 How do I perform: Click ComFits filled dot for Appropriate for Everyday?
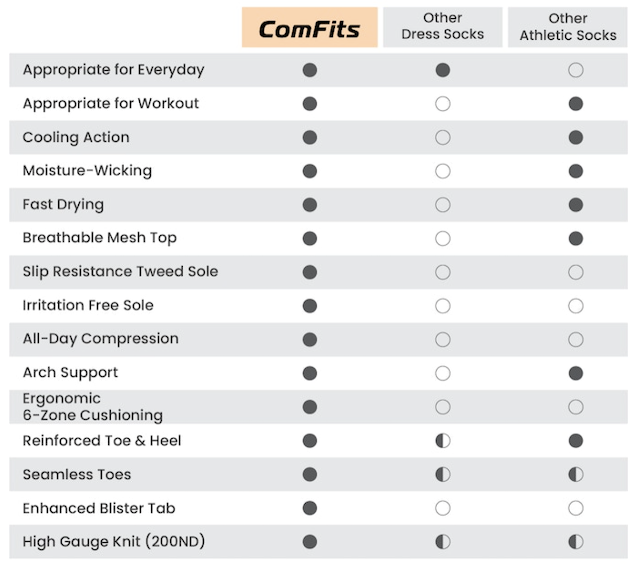(x=310, y=70)
